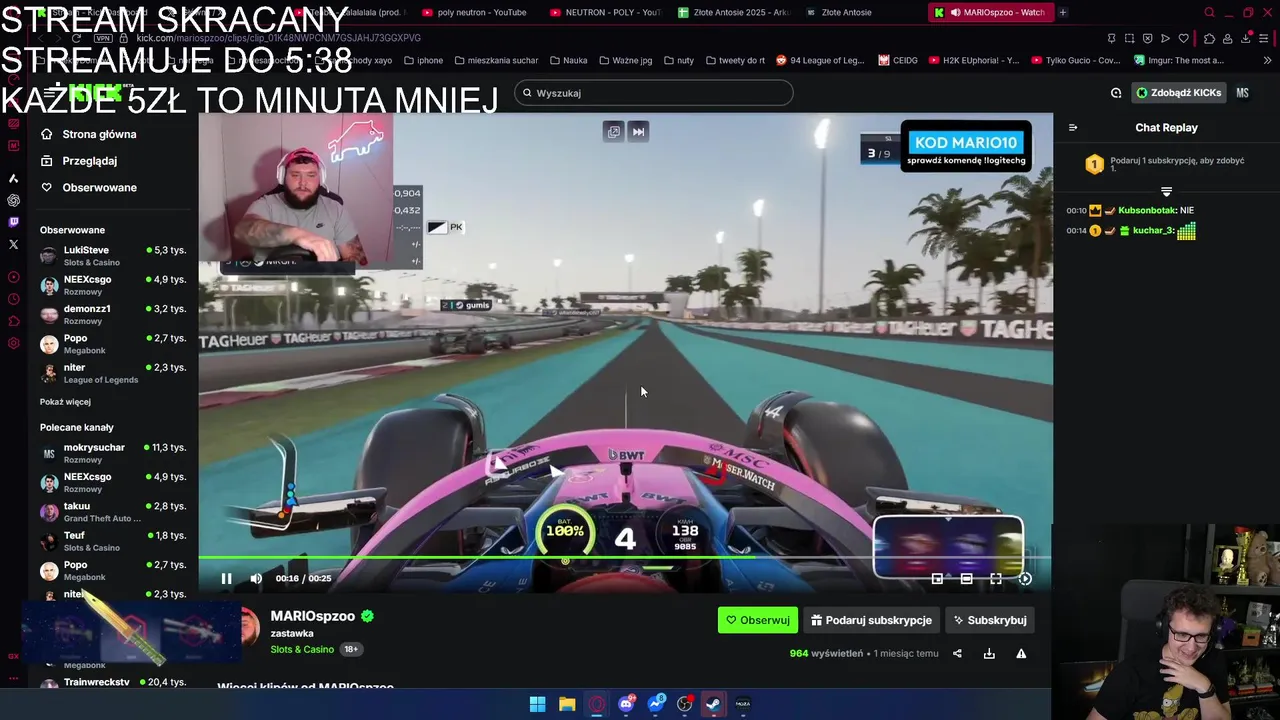This screenshot has width=1280, height=720.
Task: Skip to next clip icon
Action: tap(638, 131)
